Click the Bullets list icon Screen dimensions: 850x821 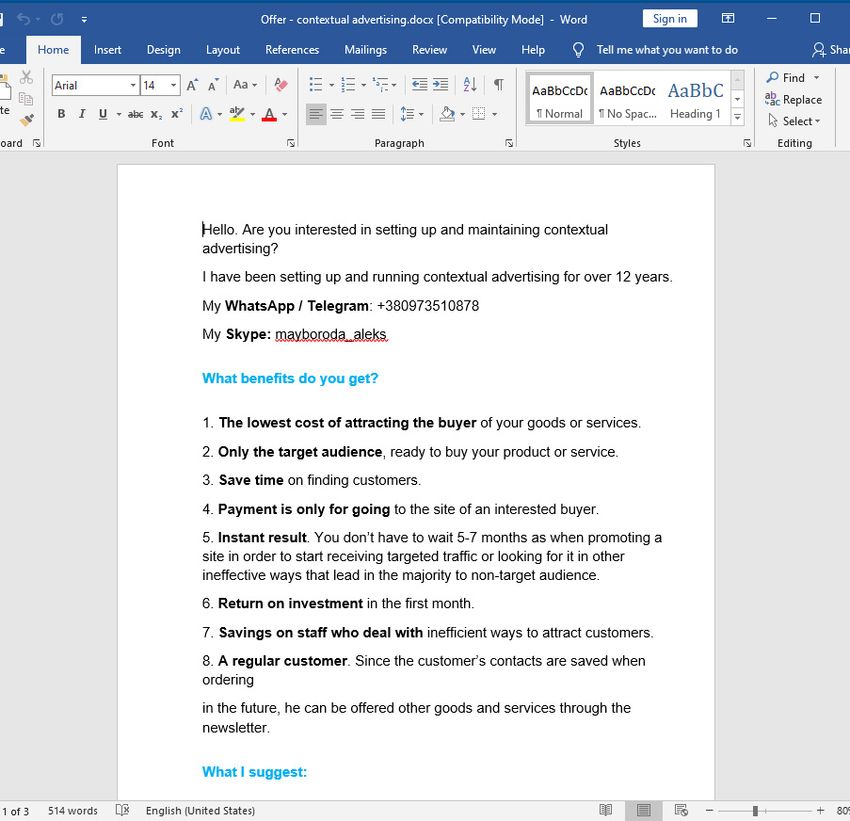point(315,85)
